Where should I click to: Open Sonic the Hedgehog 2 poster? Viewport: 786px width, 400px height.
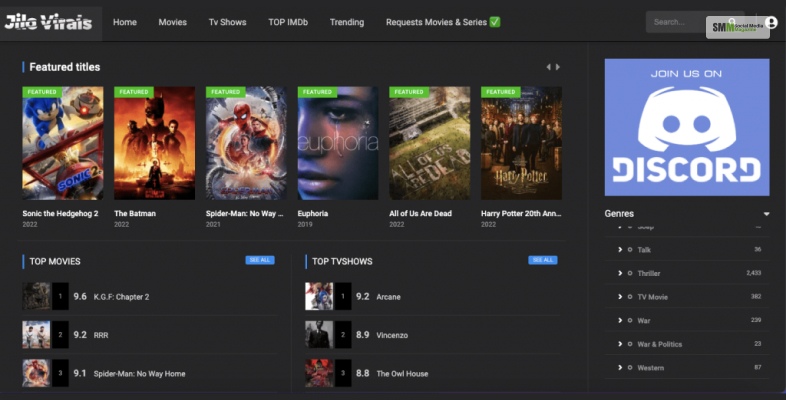tap(63, 143)
